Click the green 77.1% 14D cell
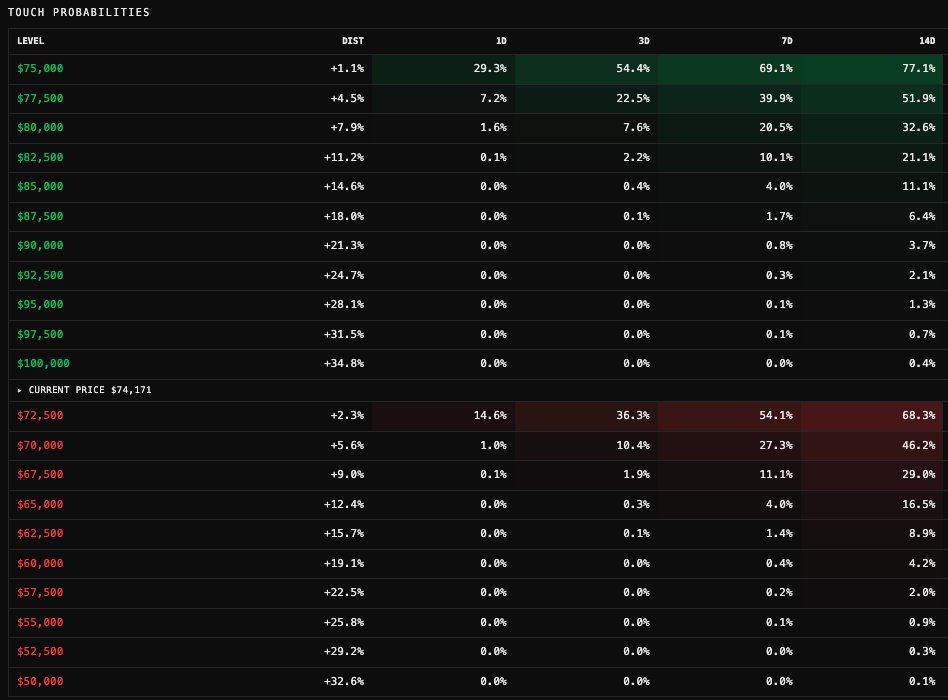This screenshot has height=700, width=948. (917, 69)
